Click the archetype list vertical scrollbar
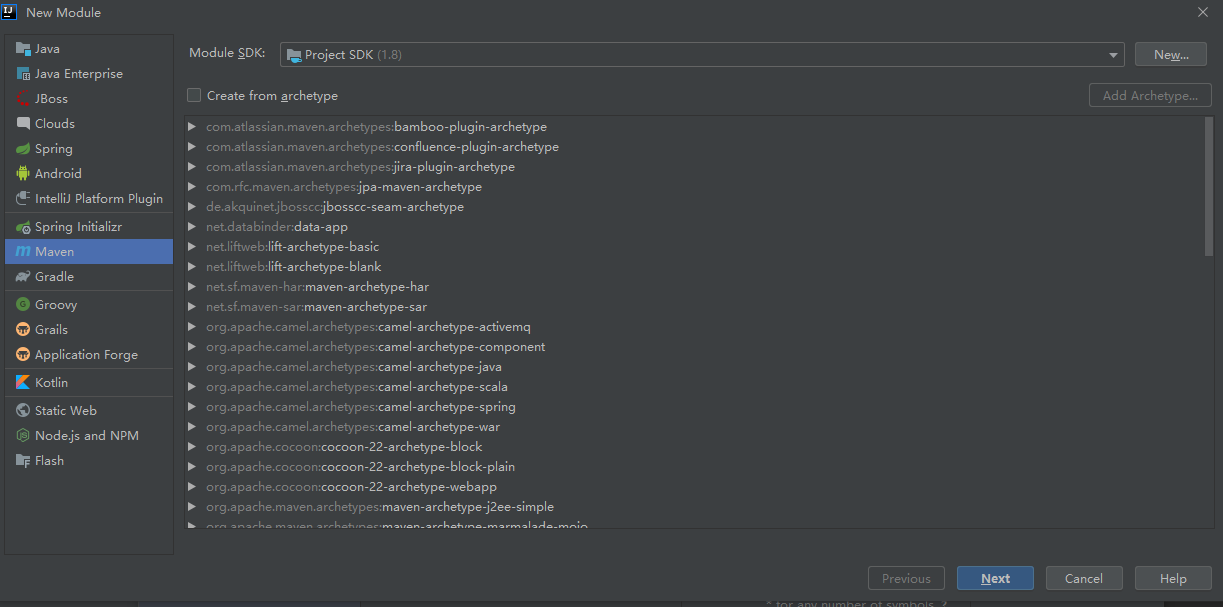Image resolution: width=1223 pixels, height=607 pixels. coord(1209,186)
